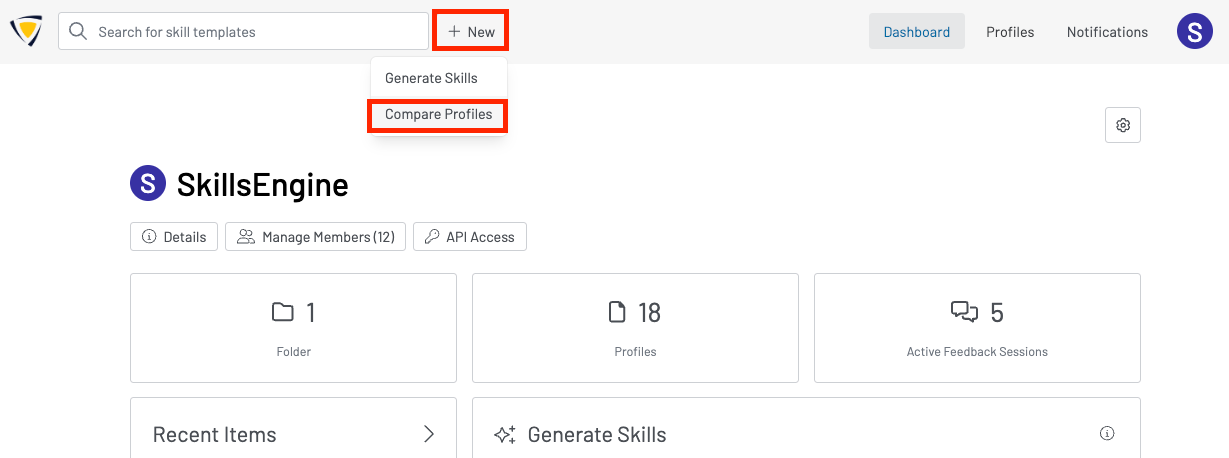The width and height of the screenshot is (1229, 458).
Task: Click the SkillsEngine shield logo
Action: click(x=26, y=32)
